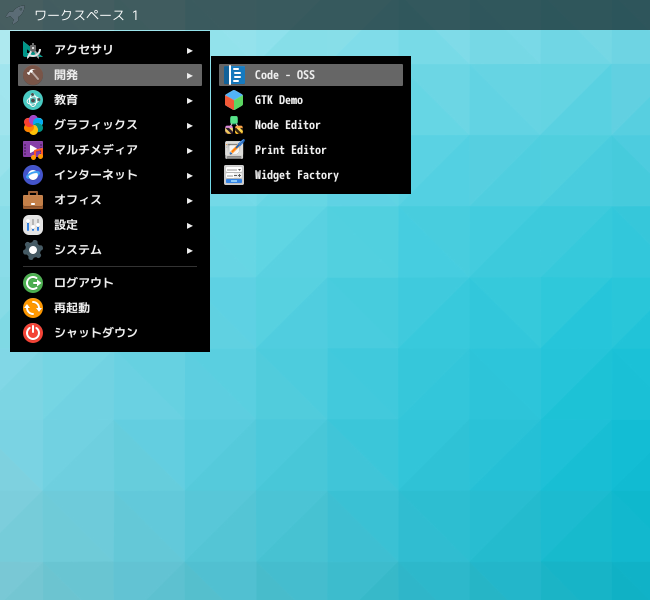The image size is (650, 600).
Task: Click the ワークスペース 1 label
Action: [86, 16]
